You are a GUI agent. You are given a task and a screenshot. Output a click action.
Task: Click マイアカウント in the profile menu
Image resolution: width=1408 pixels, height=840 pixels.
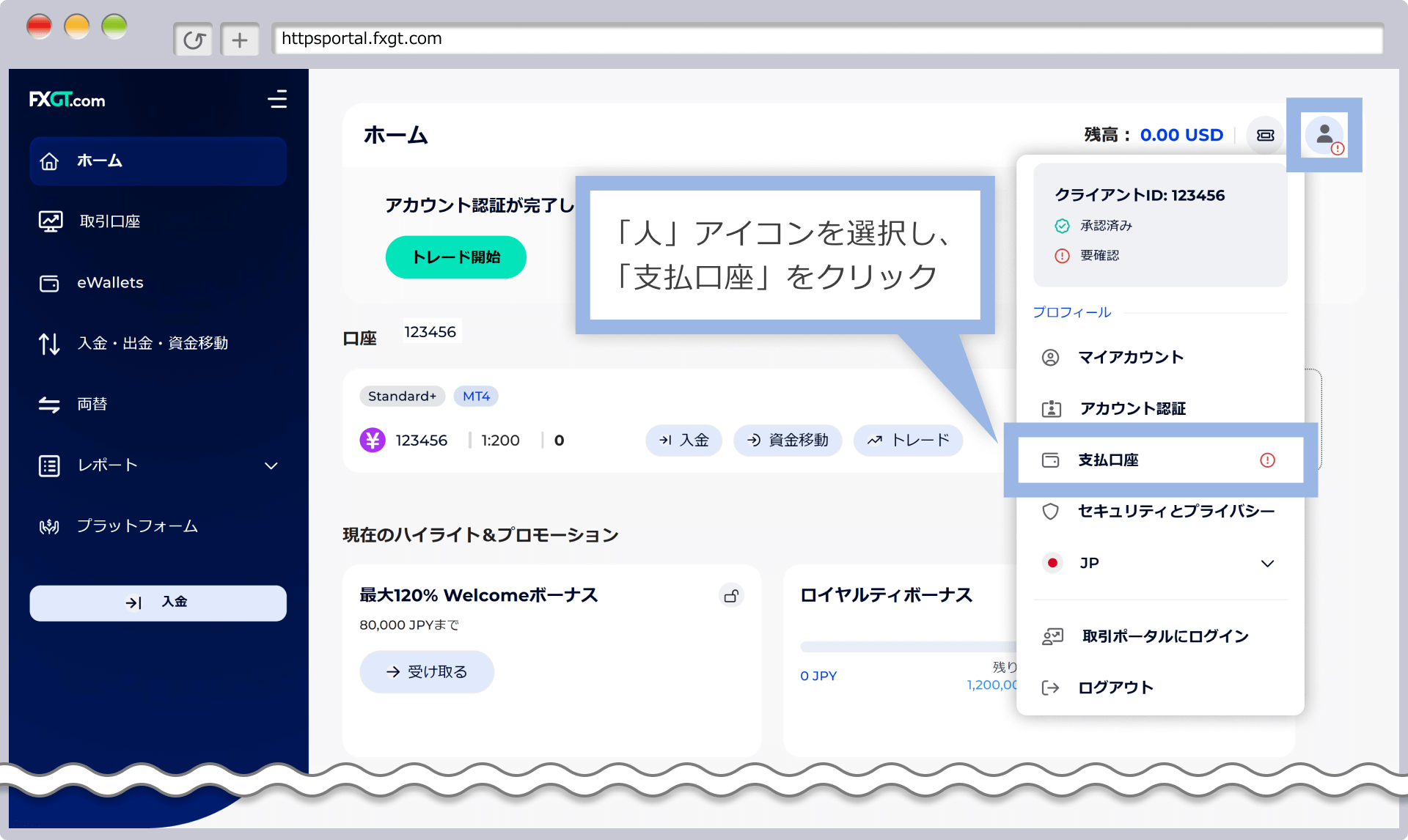coord(1129,357)
